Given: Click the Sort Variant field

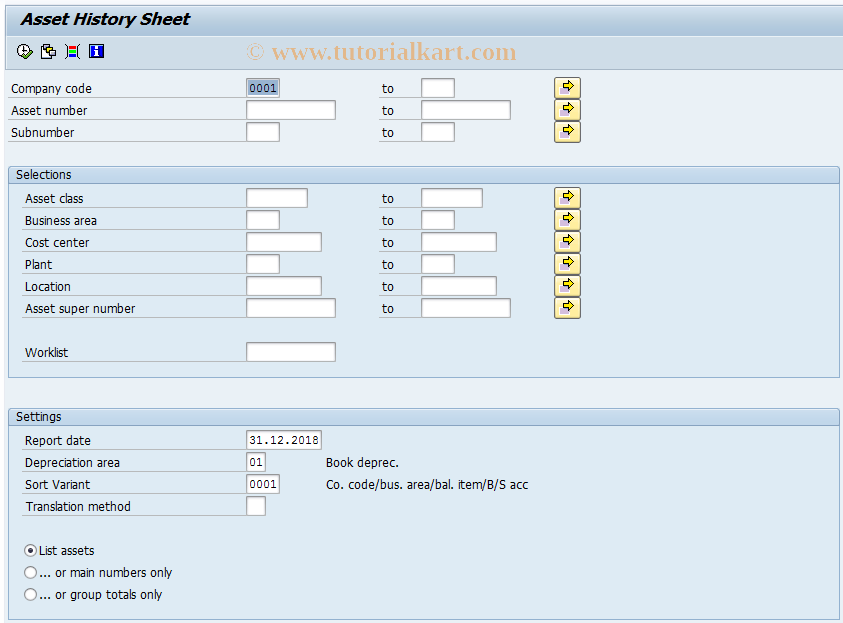Looking at the screenshot, I should [263, 484].
